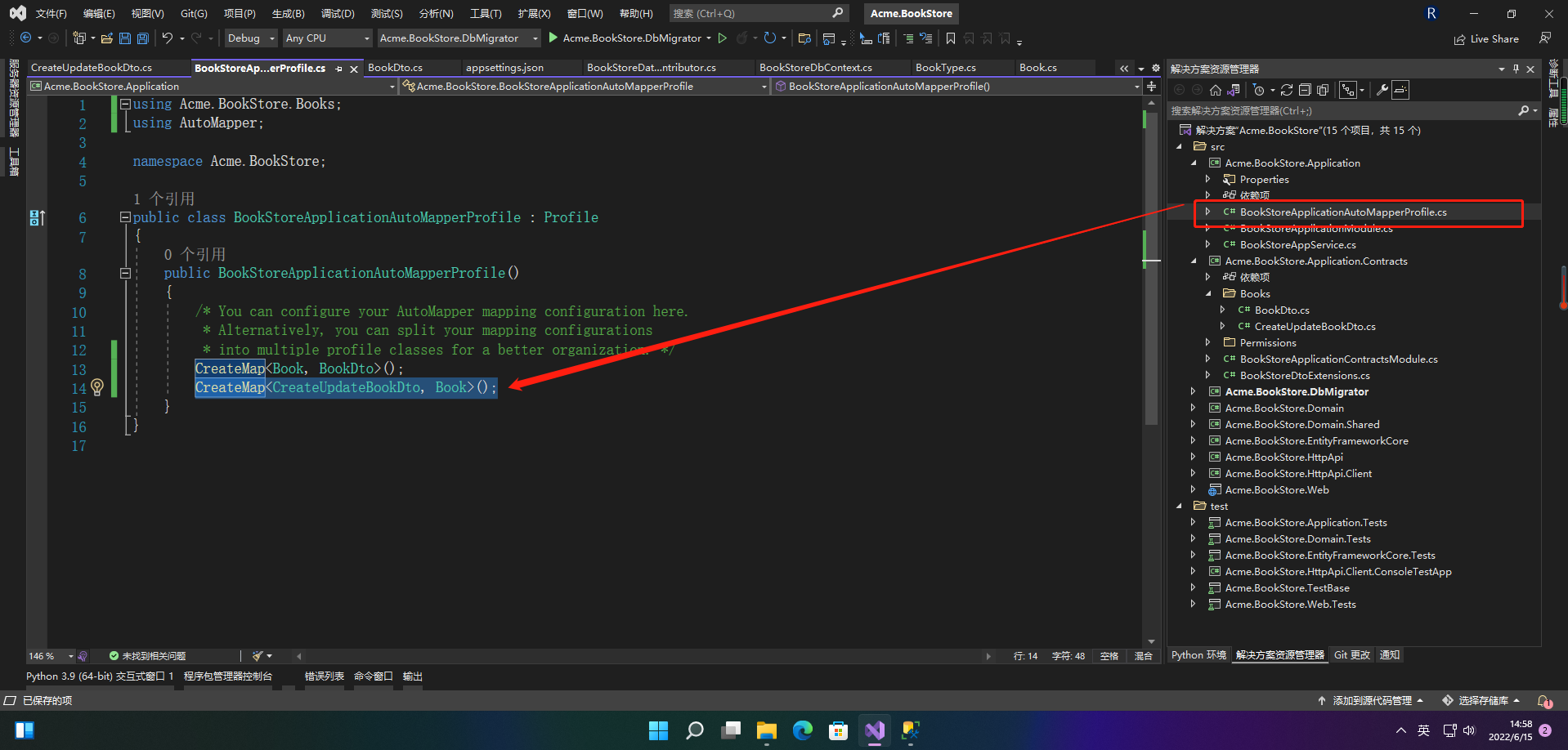The width and height of the screenshot is (1568, 750).
Task: Click the editor vertical scrollbar thumb
Action: [x=1151, y=270]
